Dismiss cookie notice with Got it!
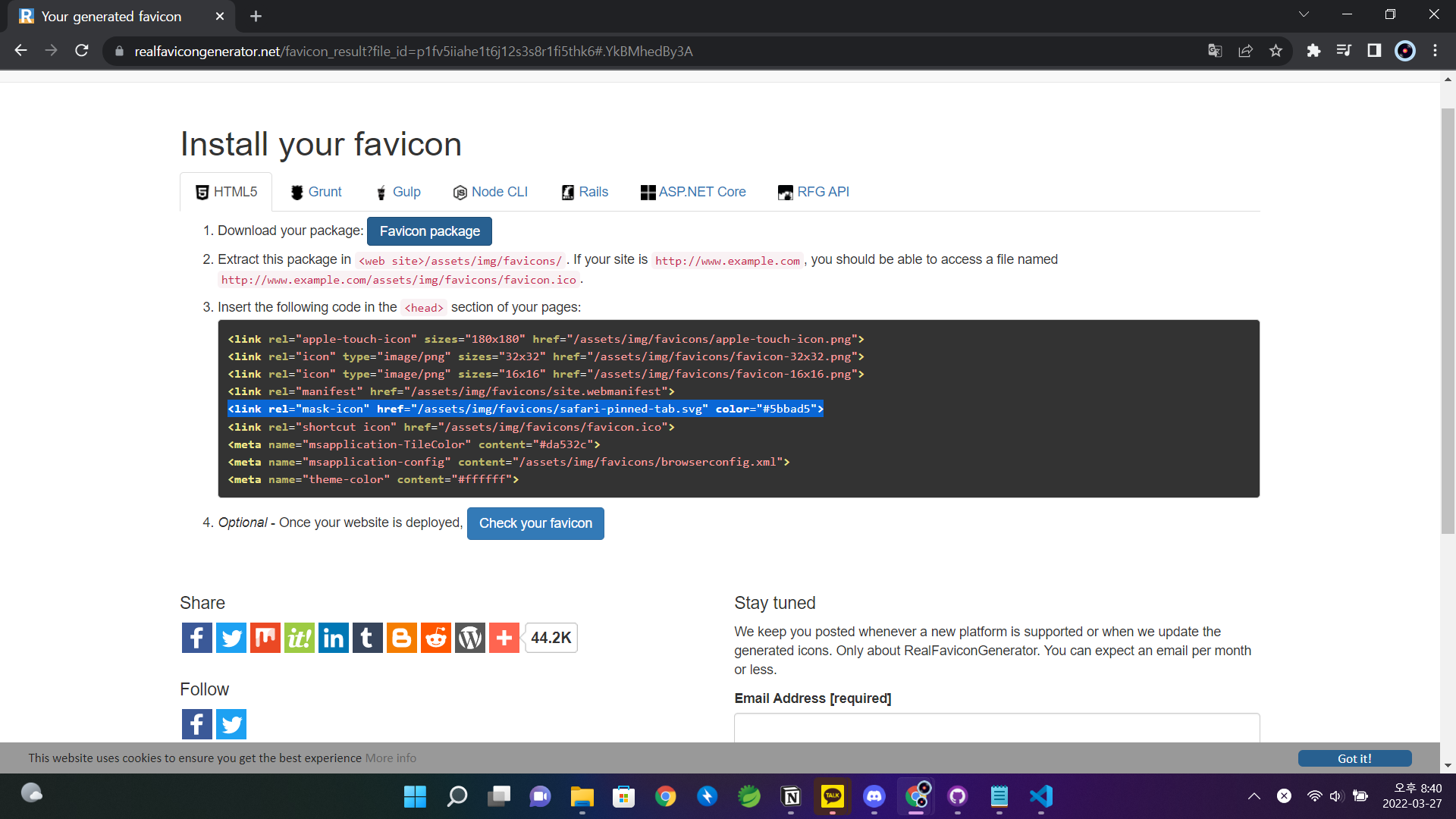 pos(1354,758)
